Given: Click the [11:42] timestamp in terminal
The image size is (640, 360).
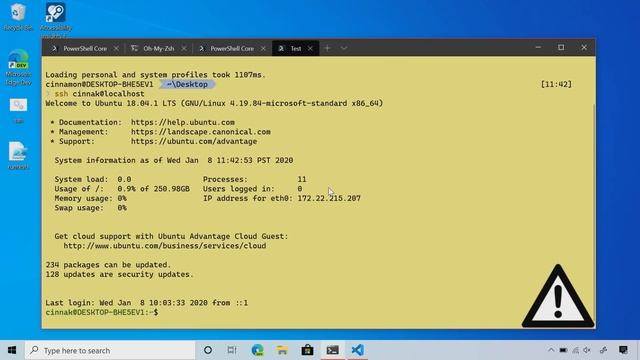Looking at the screenshot, I should tap(556, 84).
